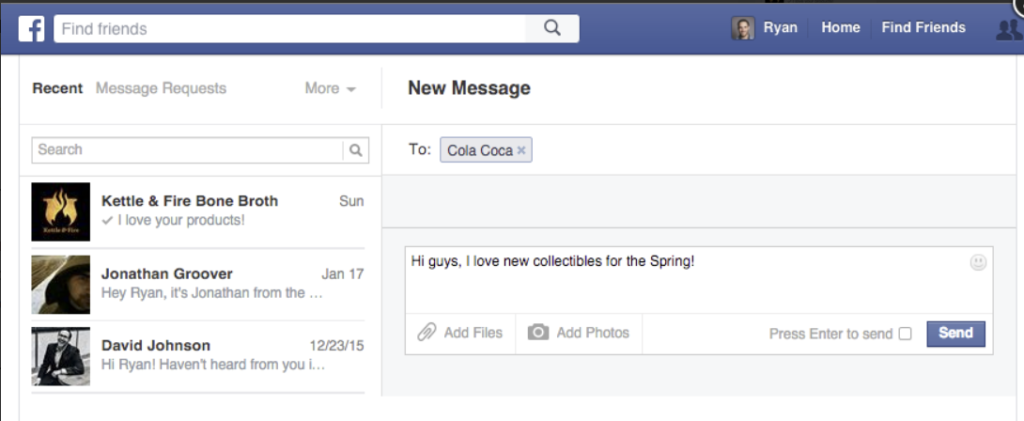Image resolution: width=1024 pixels, height=421 pixels.
Task: Open the emoji smiley picker
Action: click(x=978, y=262)
